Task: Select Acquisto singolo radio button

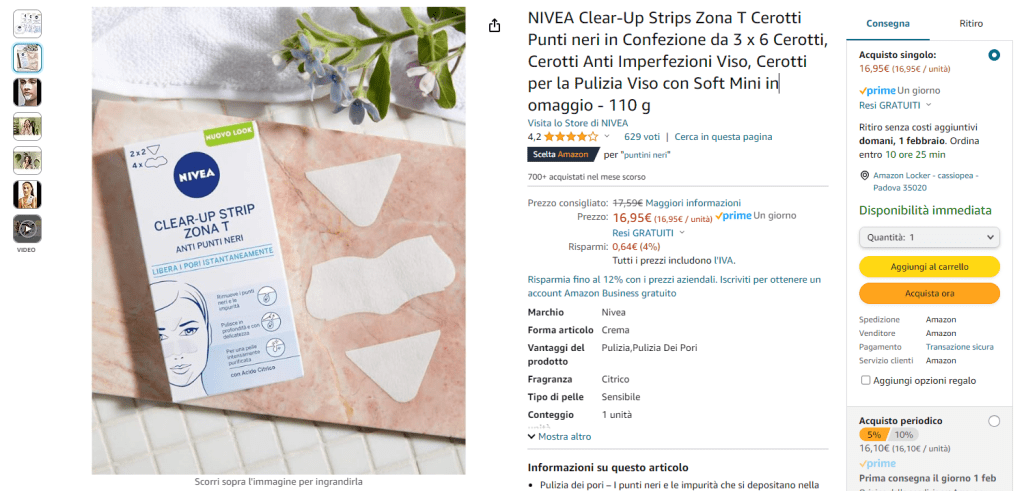Action: click(994, 55)
